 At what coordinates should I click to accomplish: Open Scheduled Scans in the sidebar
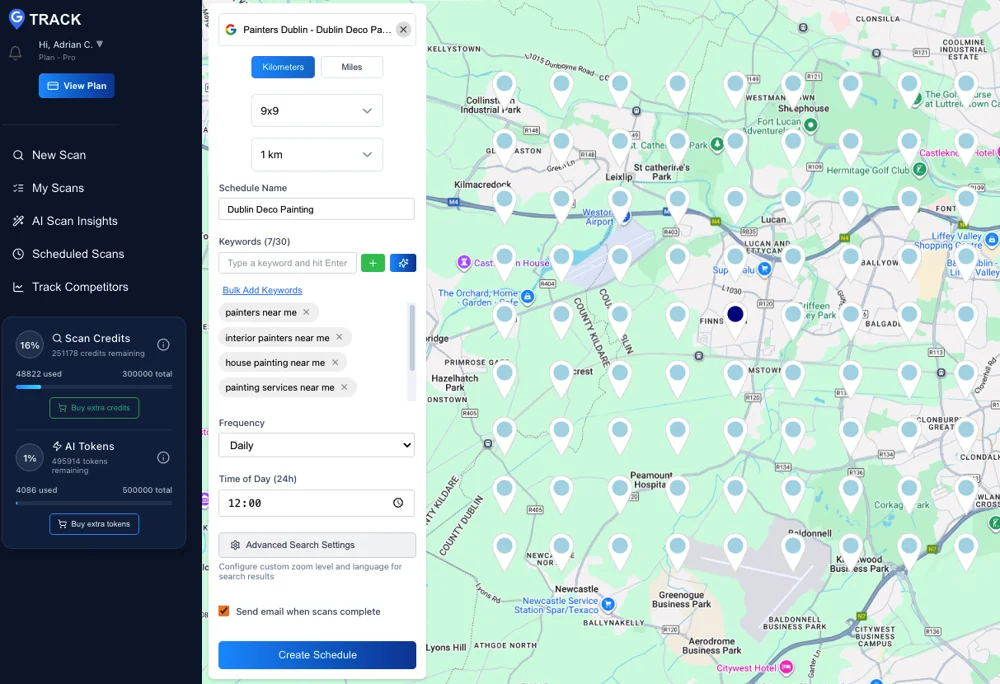coord(78,254)
